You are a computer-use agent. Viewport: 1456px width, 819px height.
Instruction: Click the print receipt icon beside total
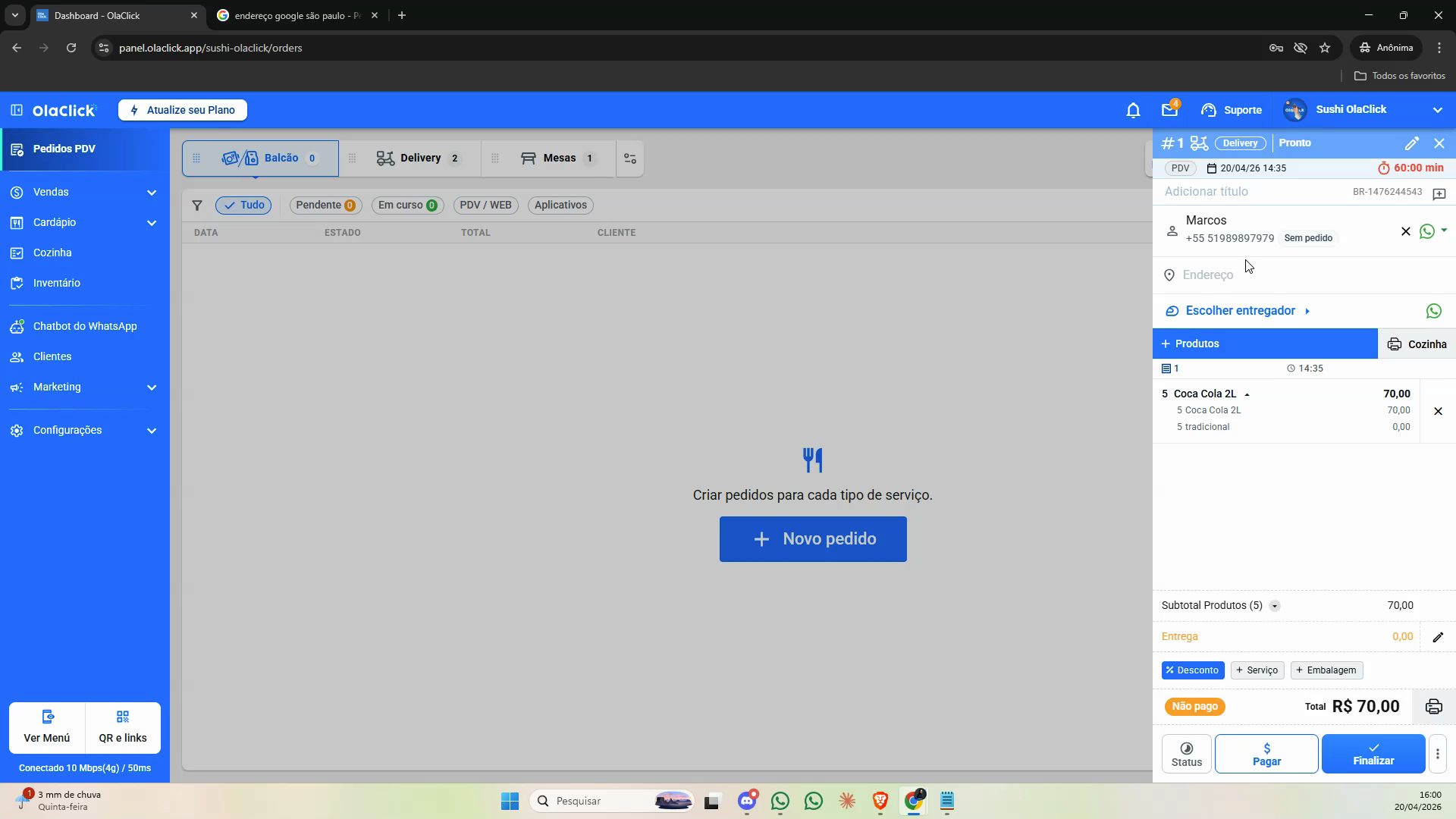(1433, 707)
